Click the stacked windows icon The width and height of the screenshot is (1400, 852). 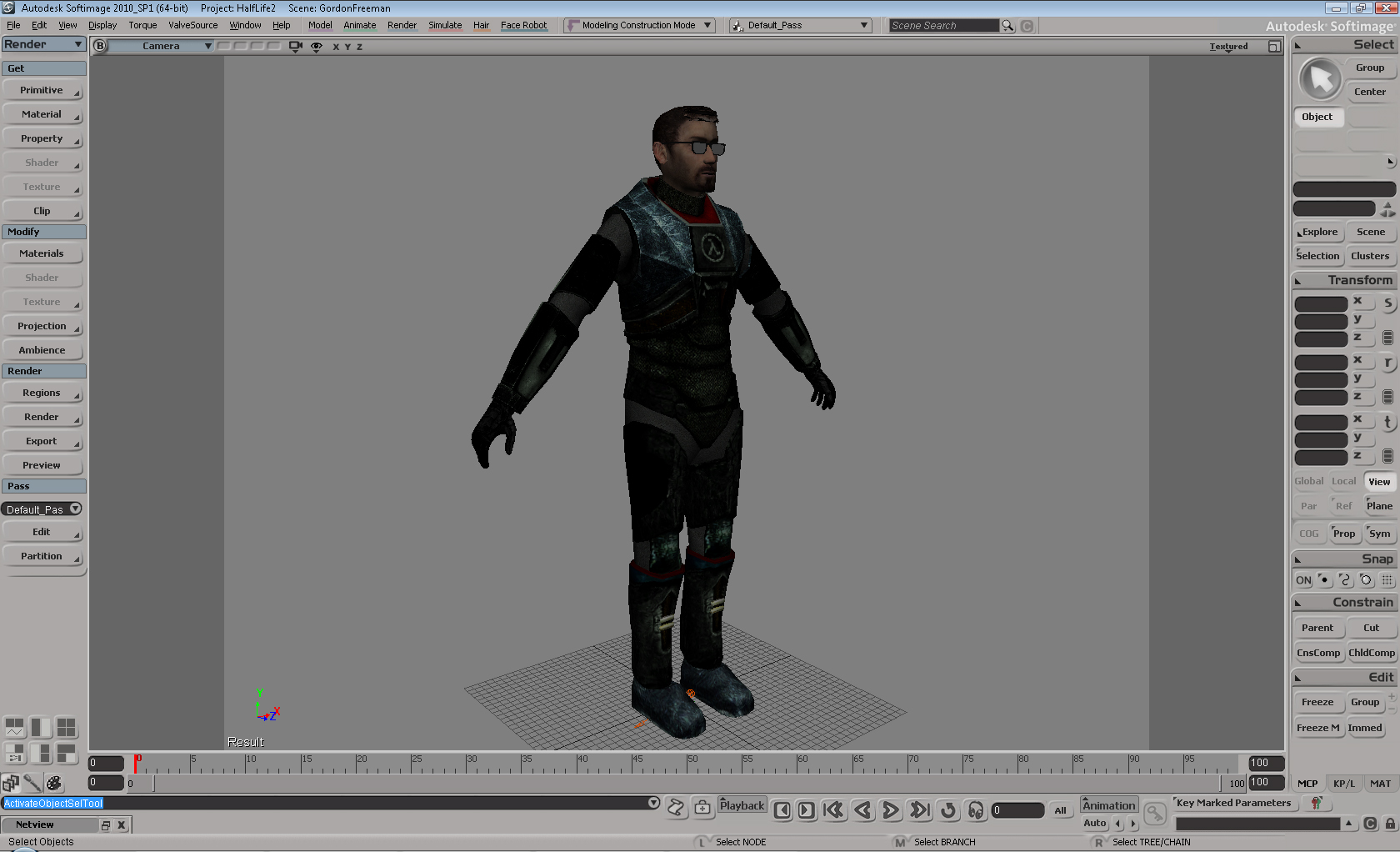[11, 783]
